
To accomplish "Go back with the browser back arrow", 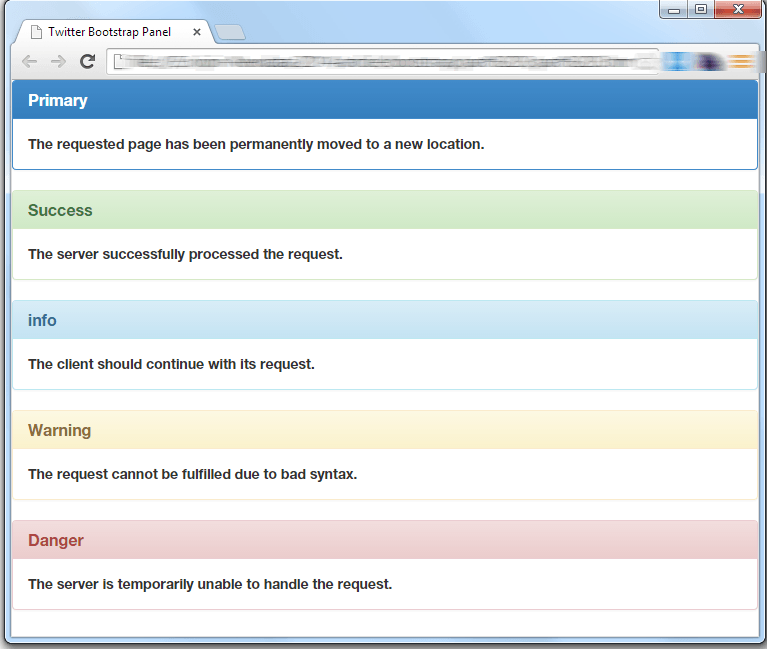I will click(30, 62).
